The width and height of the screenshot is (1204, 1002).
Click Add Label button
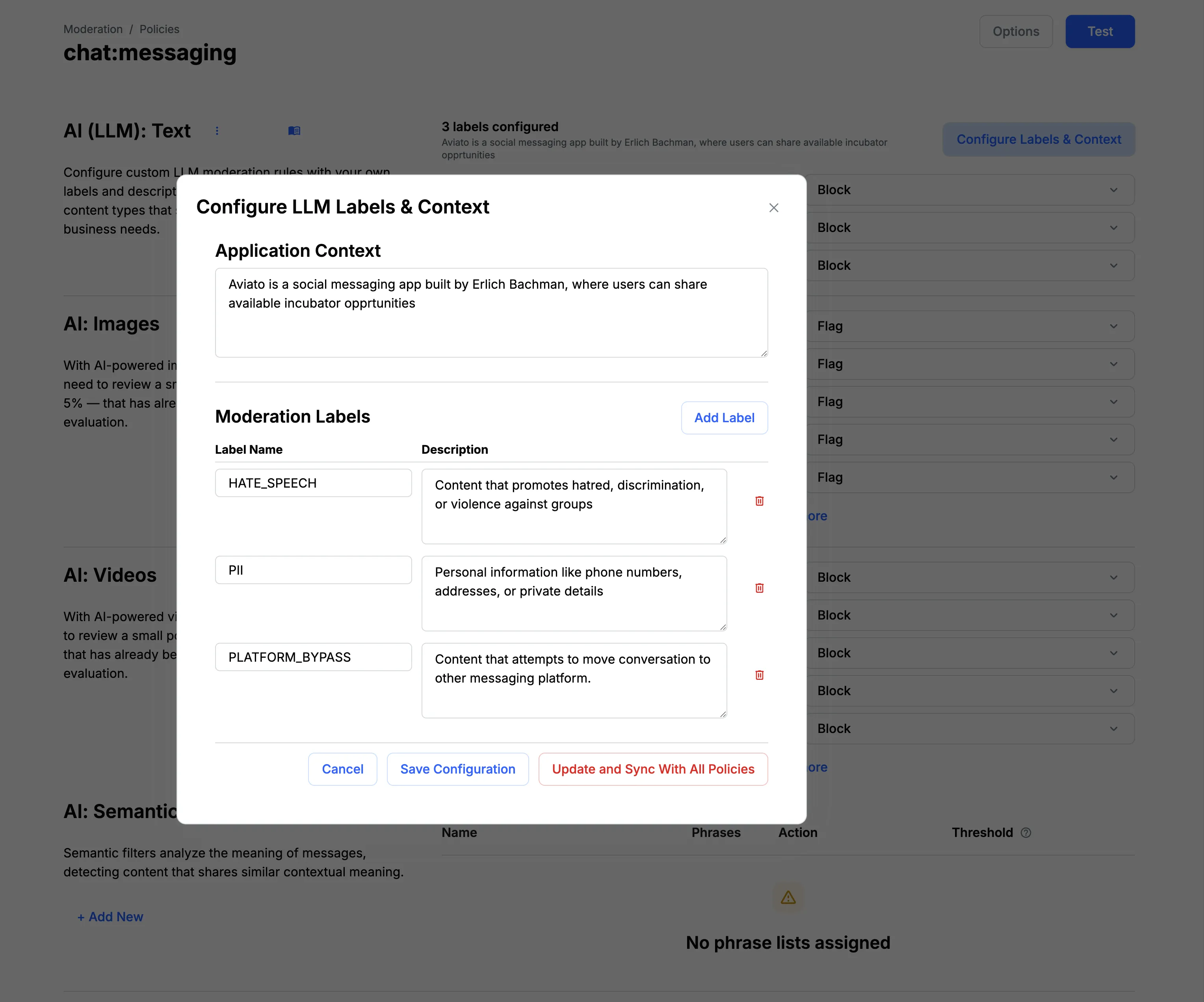(x=724, y=418)
